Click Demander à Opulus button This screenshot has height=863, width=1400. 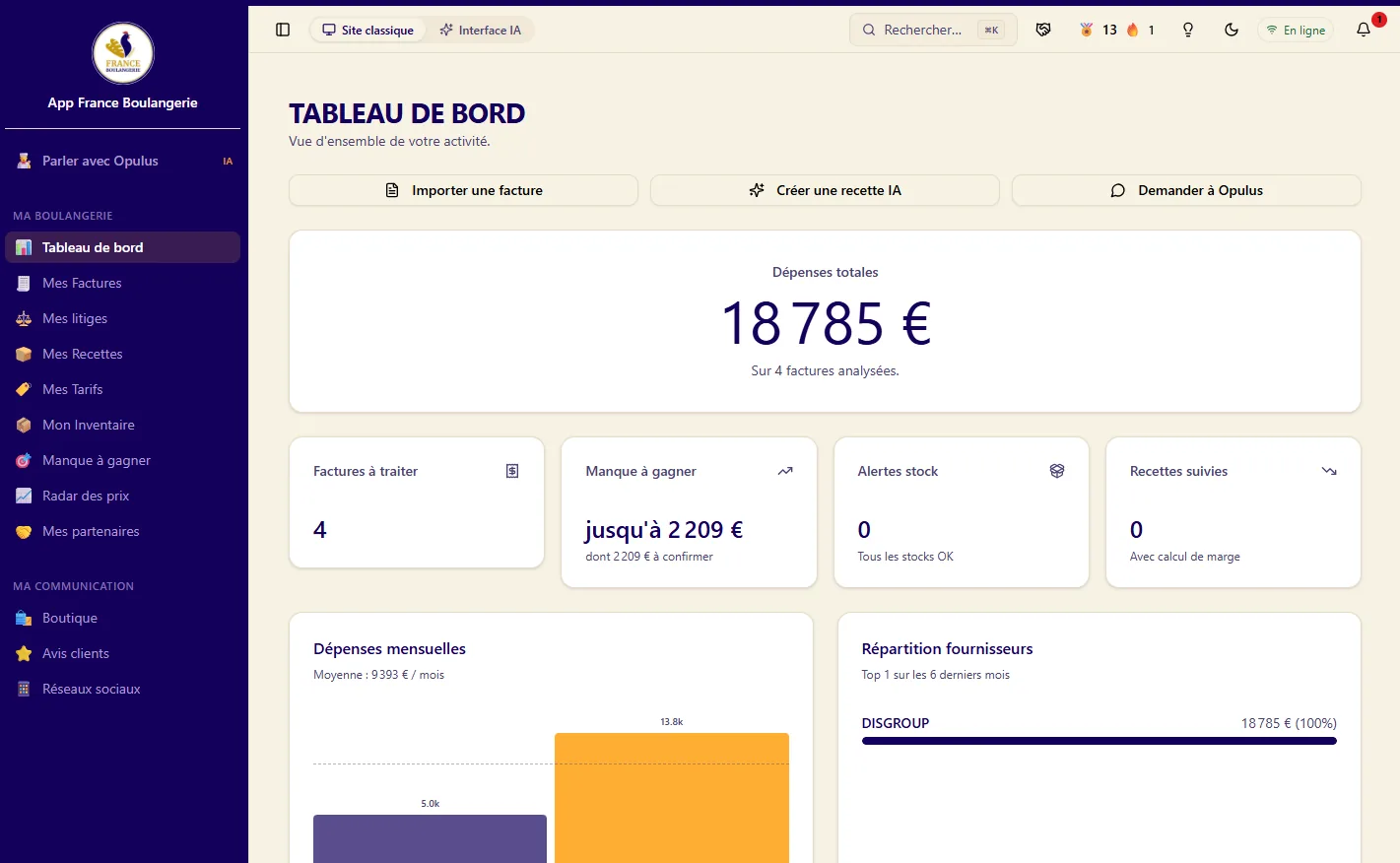point(1186,190)
